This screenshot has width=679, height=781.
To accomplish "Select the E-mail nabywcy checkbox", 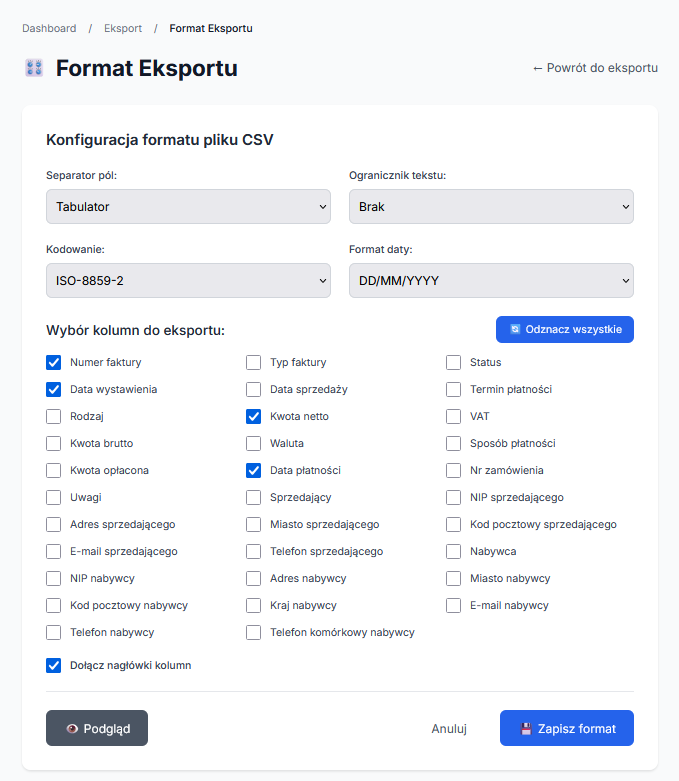I will click(454, 605).
